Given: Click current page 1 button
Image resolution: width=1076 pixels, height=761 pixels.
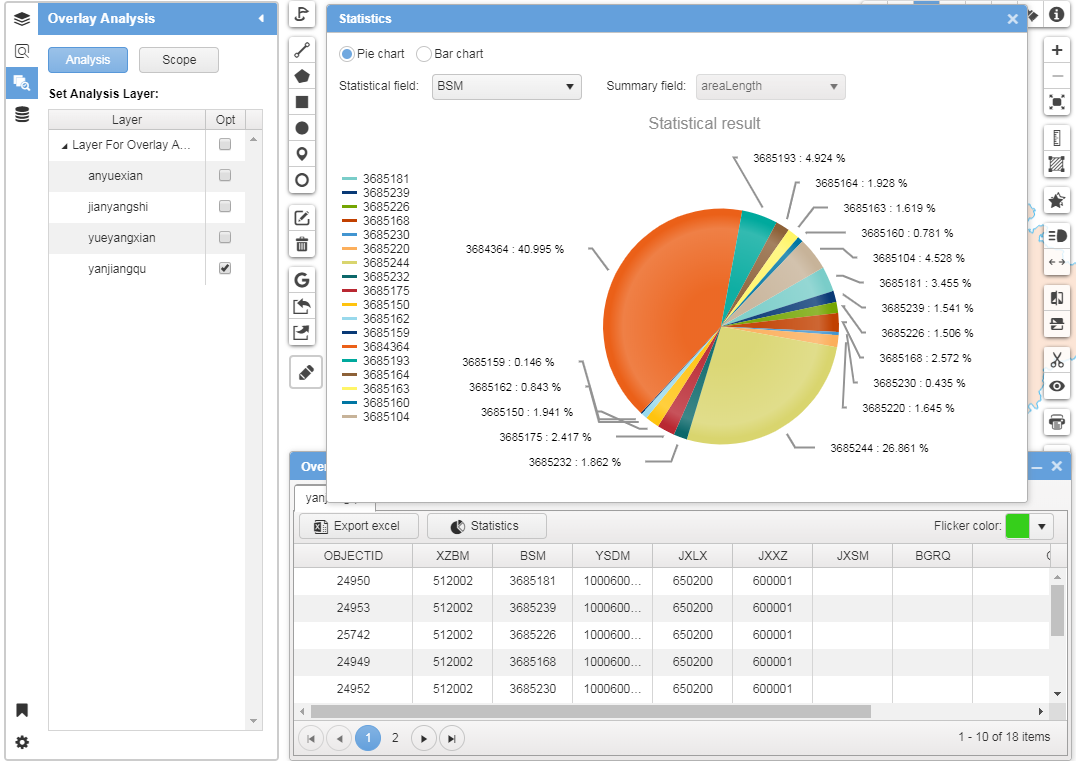Looking at the screenshot, I should pyautogui.click(x=368, y=738).
